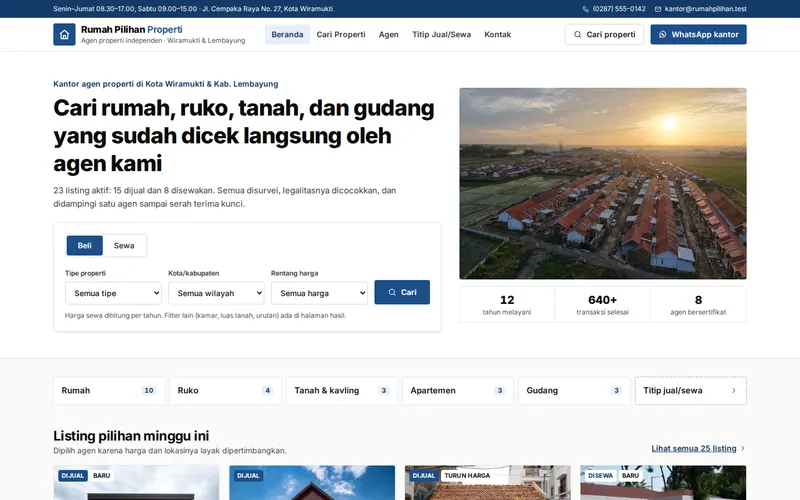Click the phone number (0287) 555-0142
This screenshot has height=500, width=800.
click(619, 9)
